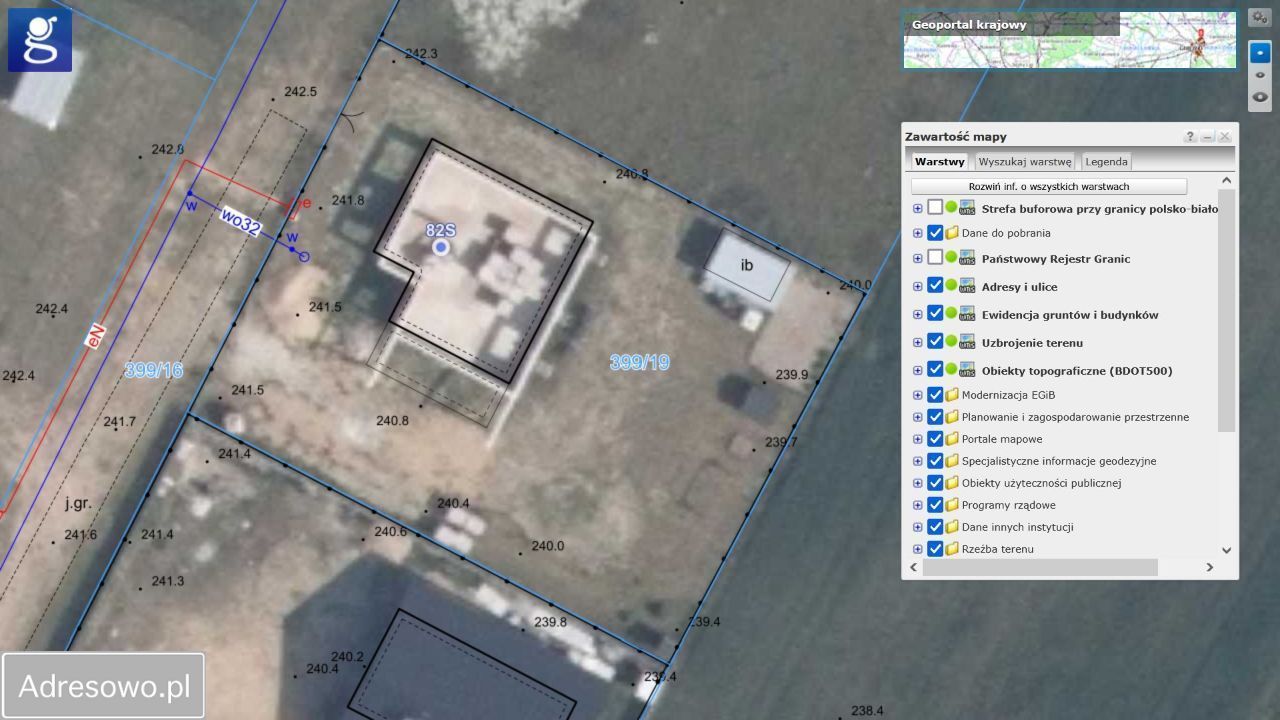Expand the Dane do pobrania node

(x=917, y=233)
